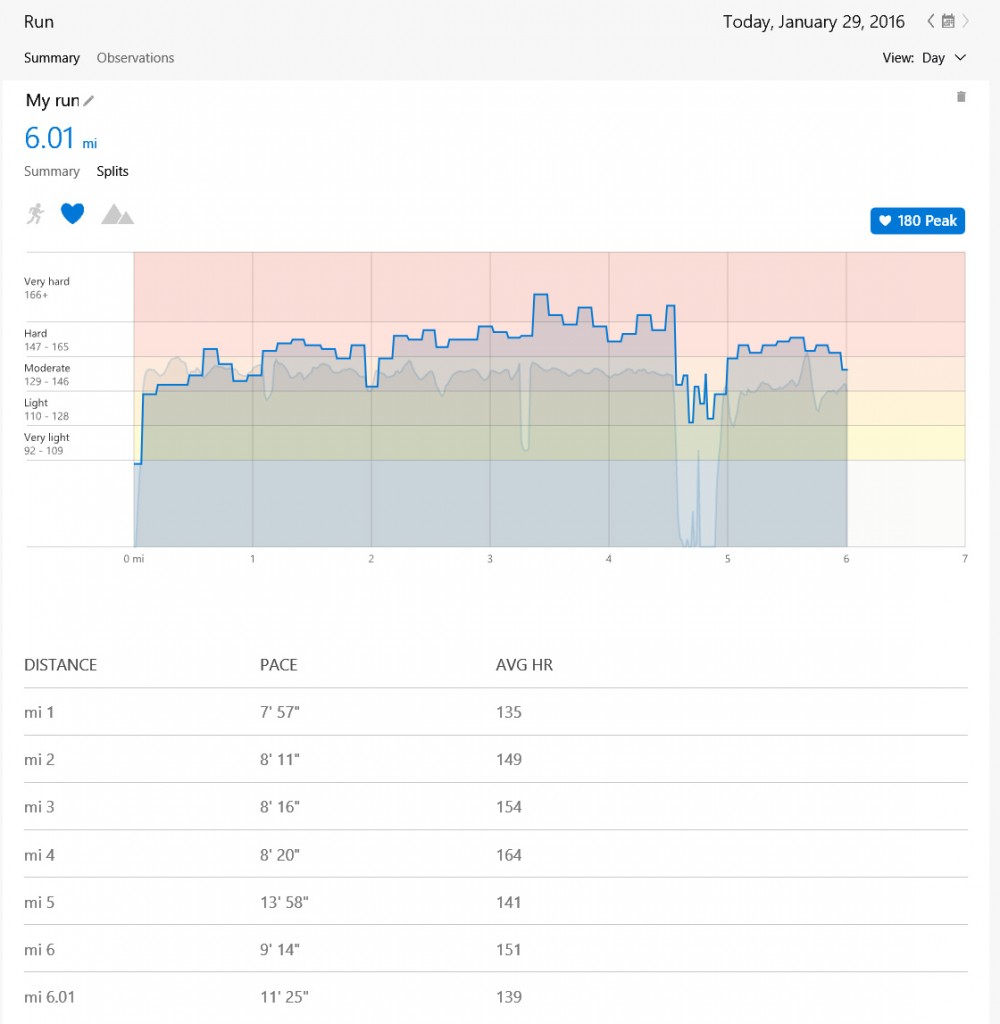Show the elevation chart via mountain icon
Viewport: 1000px width, 1024px height.
(x=118, y=214)
